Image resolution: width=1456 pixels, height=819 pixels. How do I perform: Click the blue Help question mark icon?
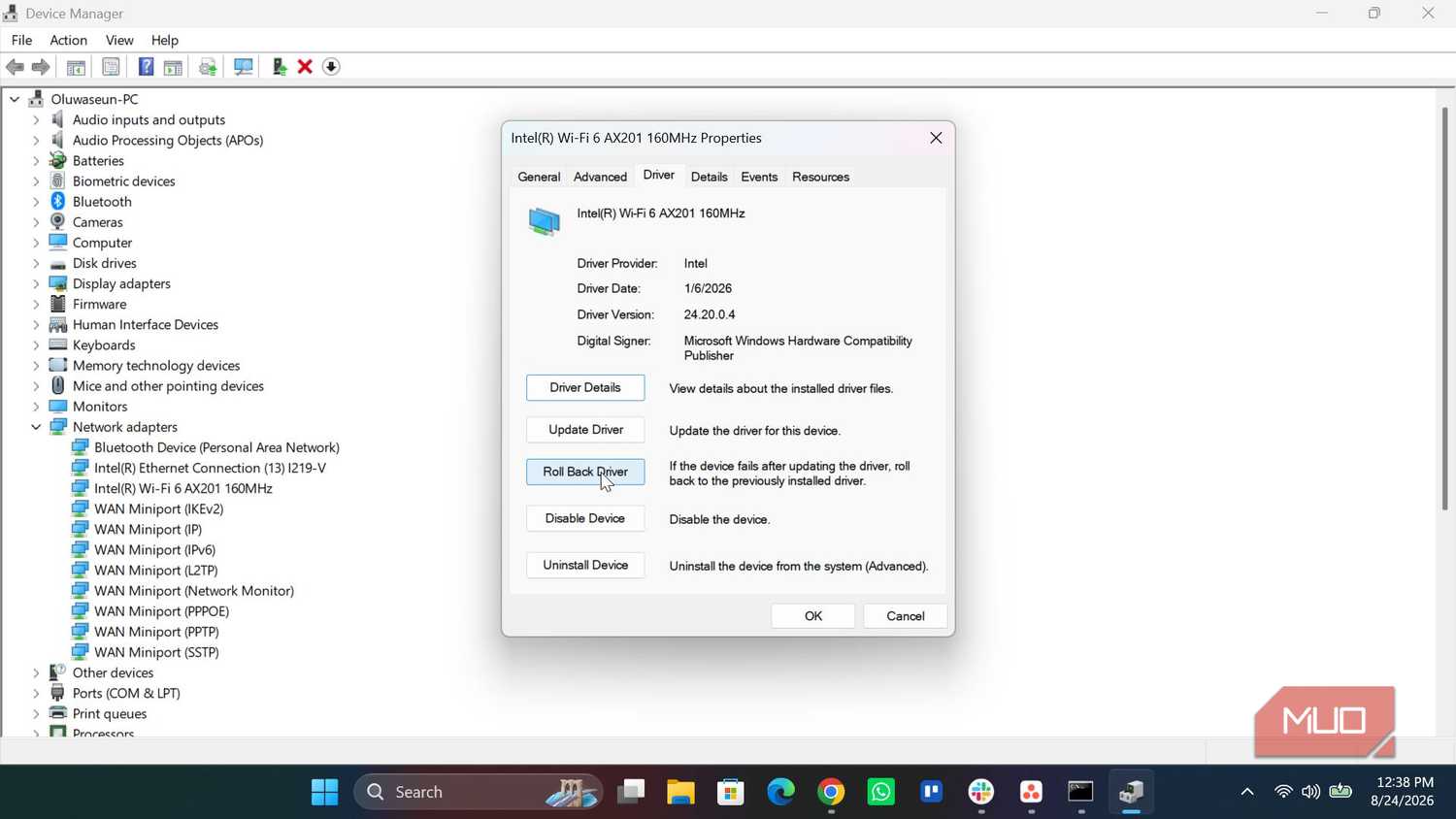click(x=146, y=67)
